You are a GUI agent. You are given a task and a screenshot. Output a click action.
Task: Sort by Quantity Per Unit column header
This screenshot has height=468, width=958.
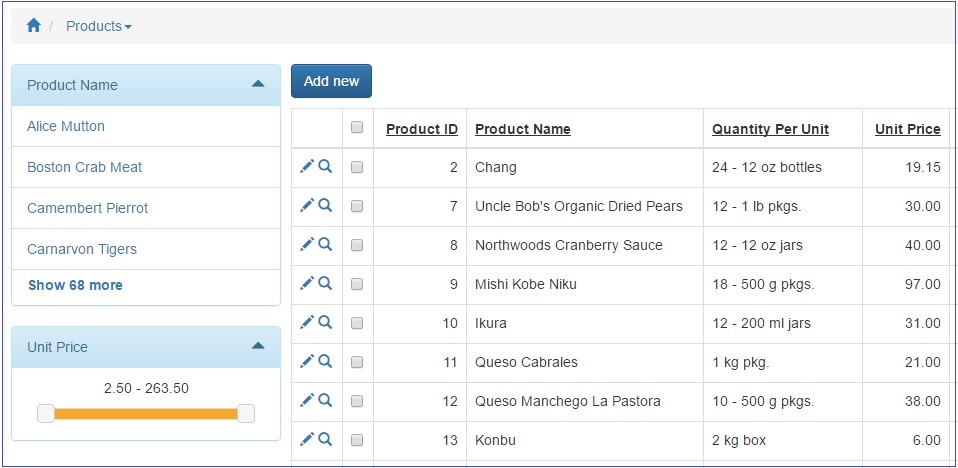click(770, 129)
